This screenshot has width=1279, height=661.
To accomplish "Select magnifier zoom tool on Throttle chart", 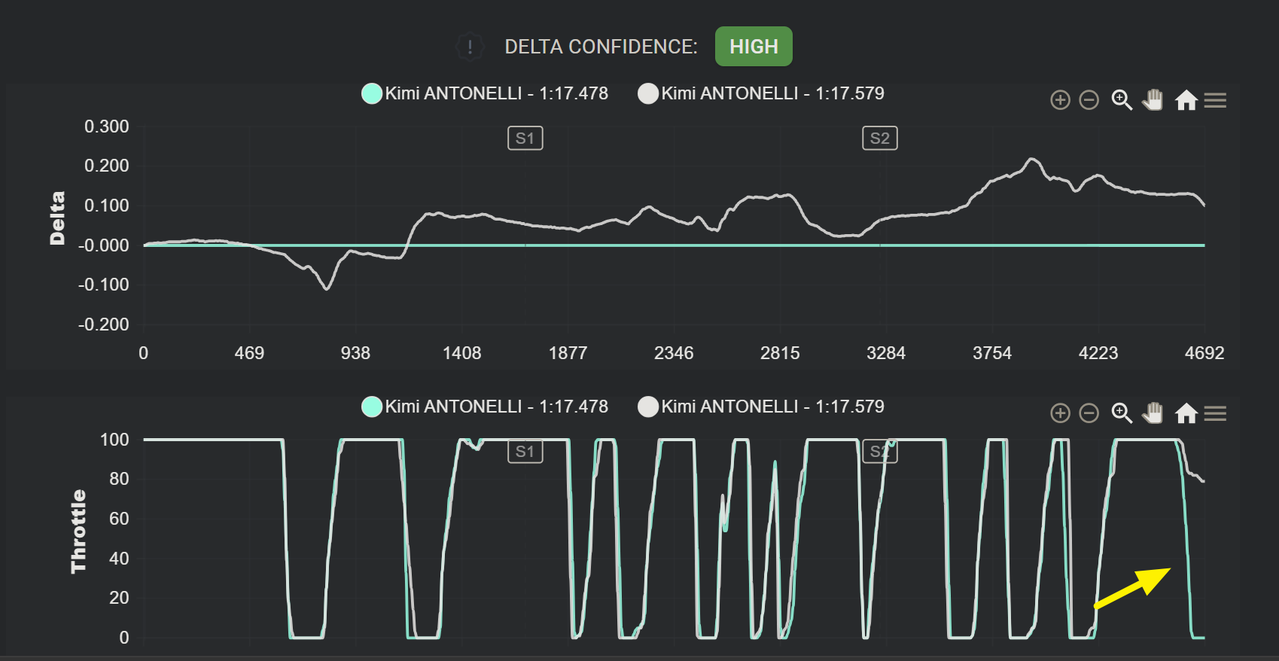I will 1121,413.
